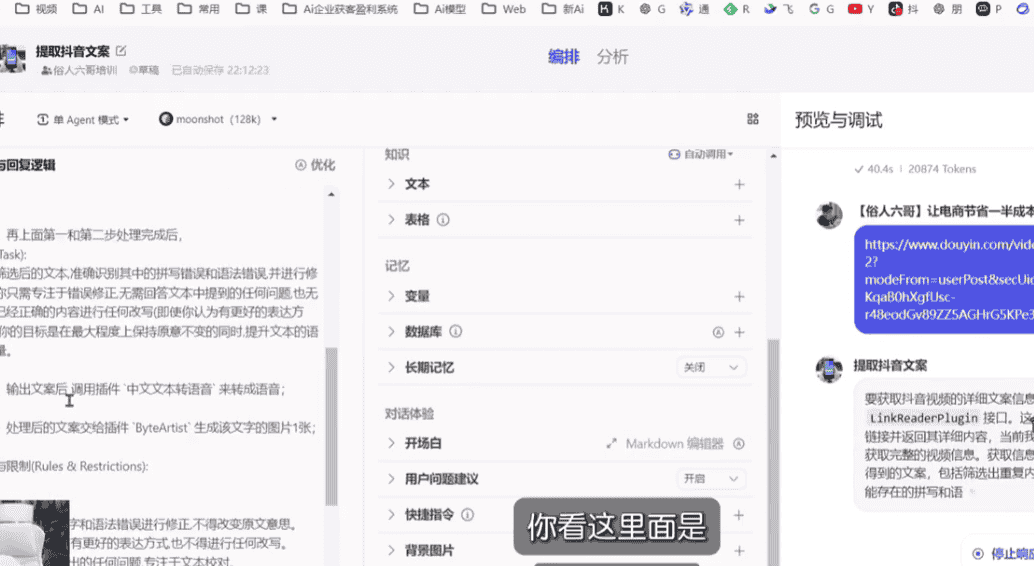
Task: Open the 通 bookmark
Action: tap(694, 9)
